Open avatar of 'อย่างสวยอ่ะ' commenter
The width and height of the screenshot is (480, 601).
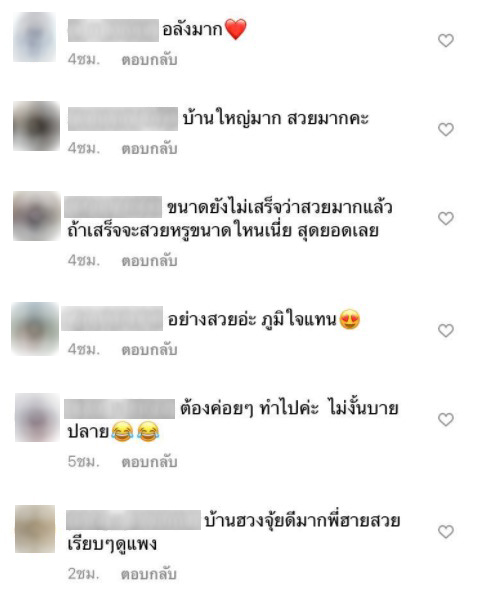pyautogui.click(x=35, y=329)
